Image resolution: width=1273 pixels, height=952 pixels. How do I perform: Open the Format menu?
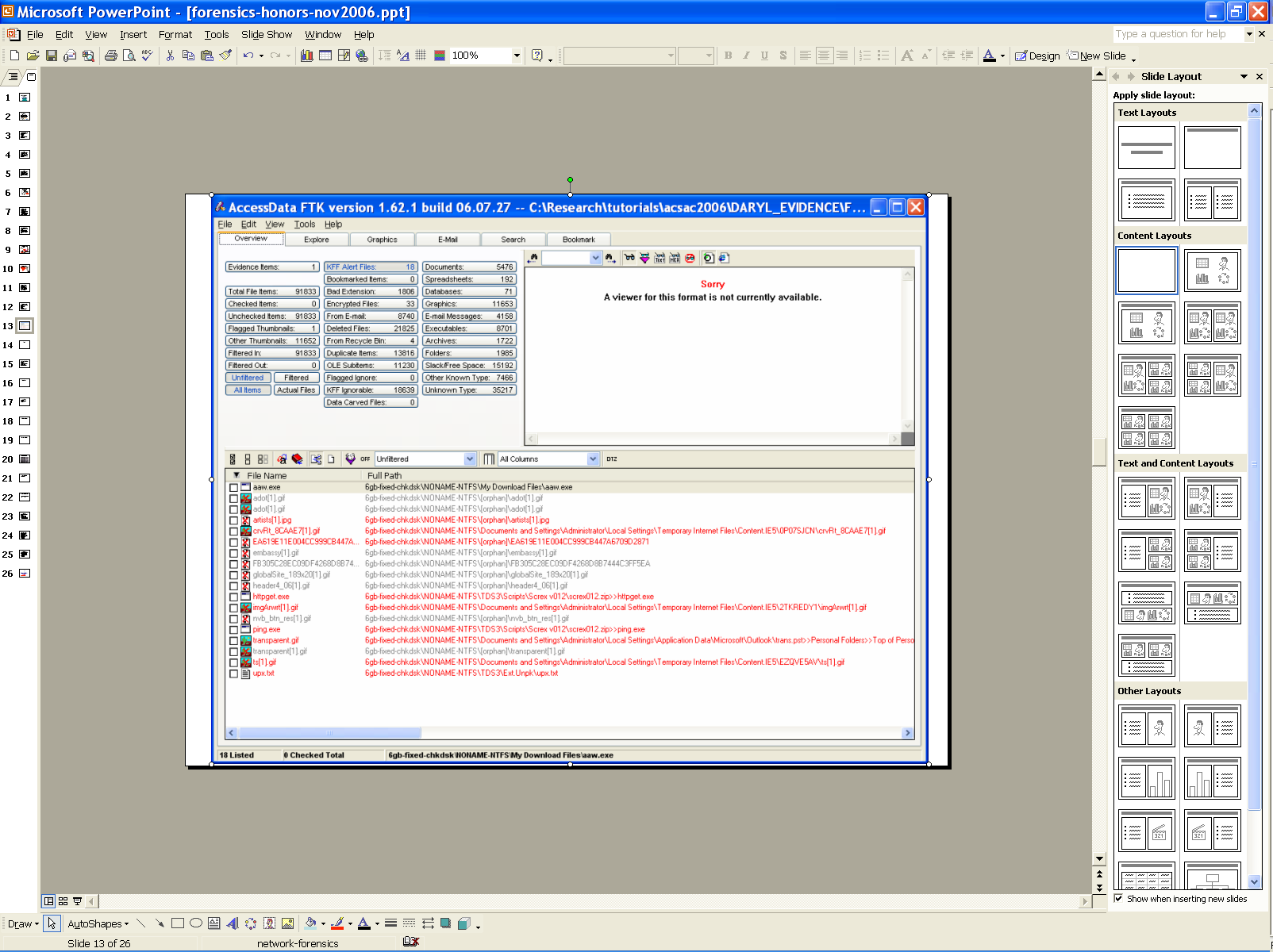175,35
